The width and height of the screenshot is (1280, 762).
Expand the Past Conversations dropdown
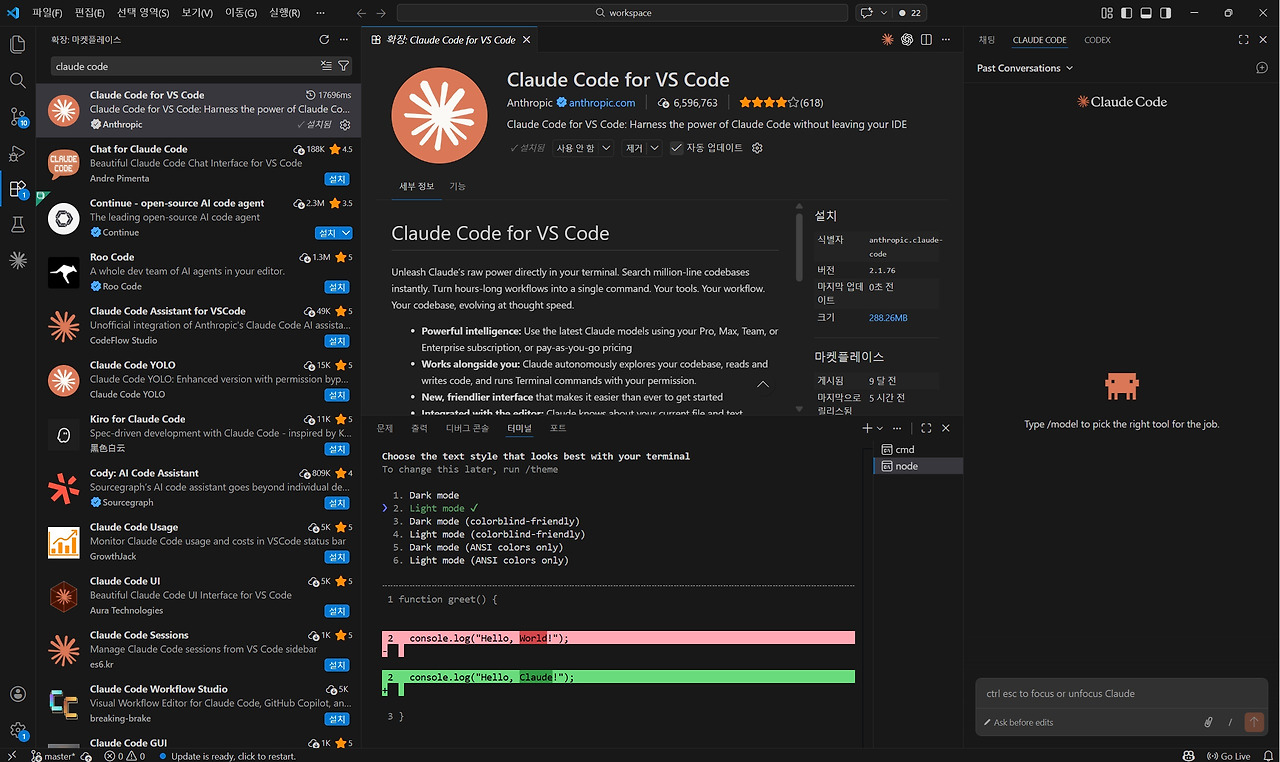[1025, 68]
